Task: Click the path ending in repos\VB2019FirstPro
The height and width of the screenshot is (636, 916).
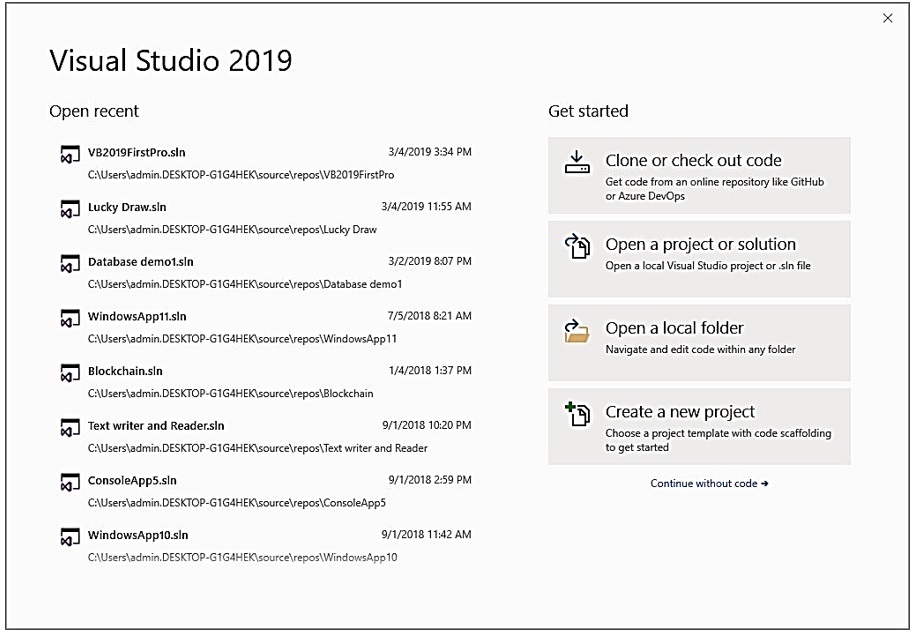Action: pyautogui.click(x=241, y=175)
